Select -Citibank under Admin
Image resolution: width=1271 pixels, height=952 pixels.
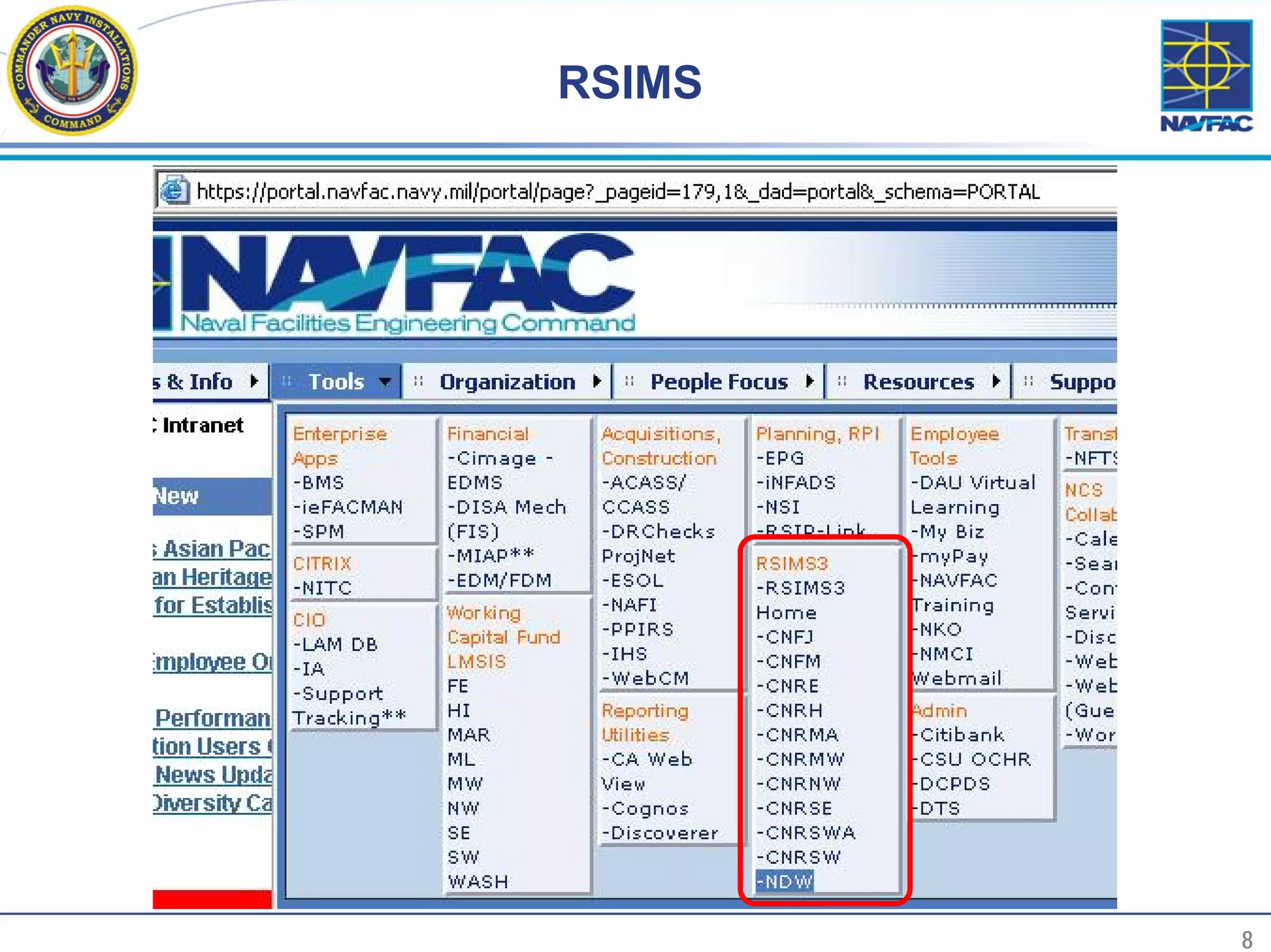[958, 735]
